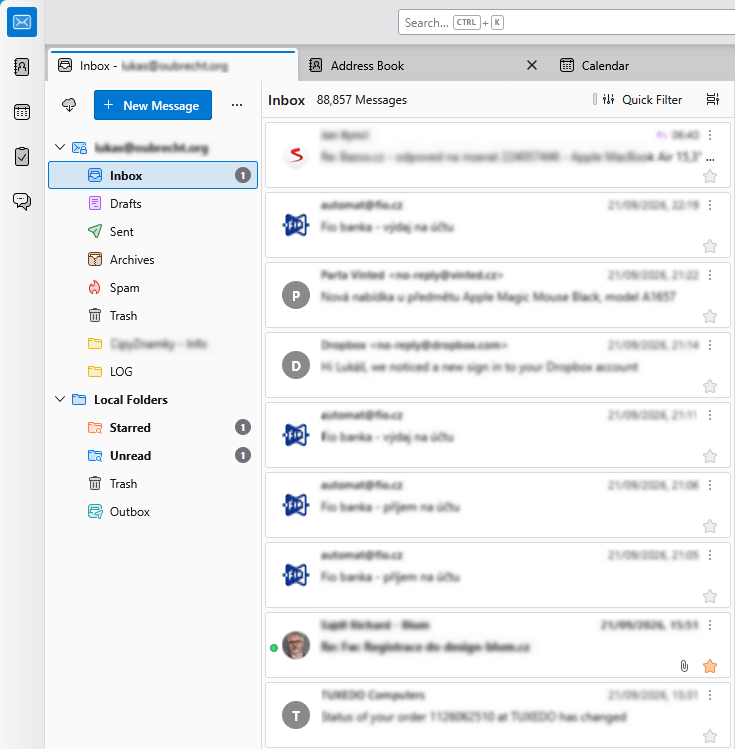735x749 pixels.
Task: Open more menu of first message
Action: 710,135
